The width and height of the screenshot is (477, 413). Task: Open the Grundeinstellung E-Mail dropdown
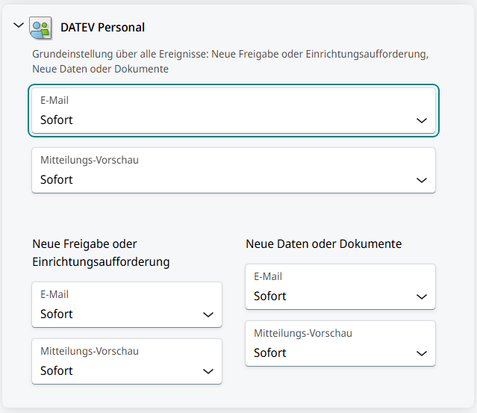point(233,110)
